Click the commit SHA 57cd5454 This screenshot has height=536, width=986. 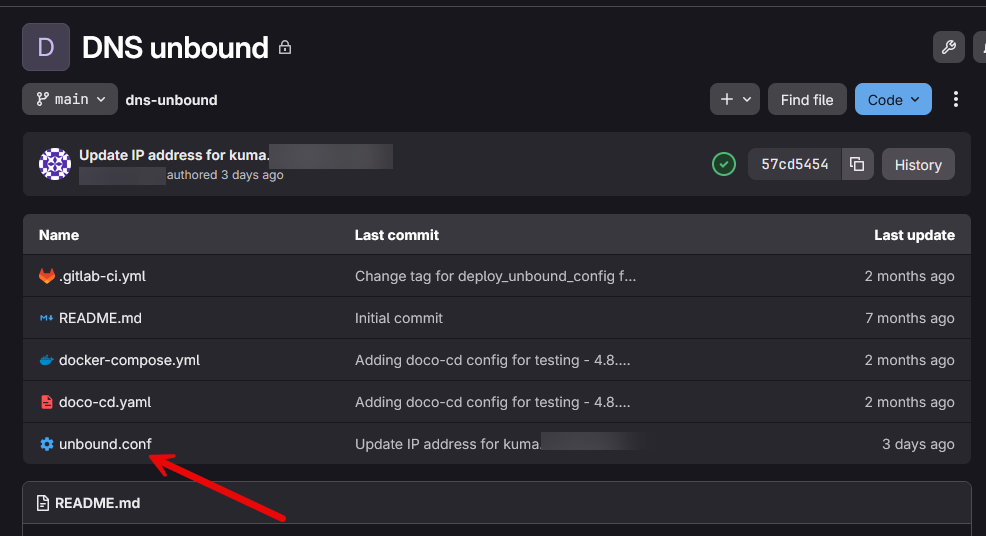click(x=794, y=164)
